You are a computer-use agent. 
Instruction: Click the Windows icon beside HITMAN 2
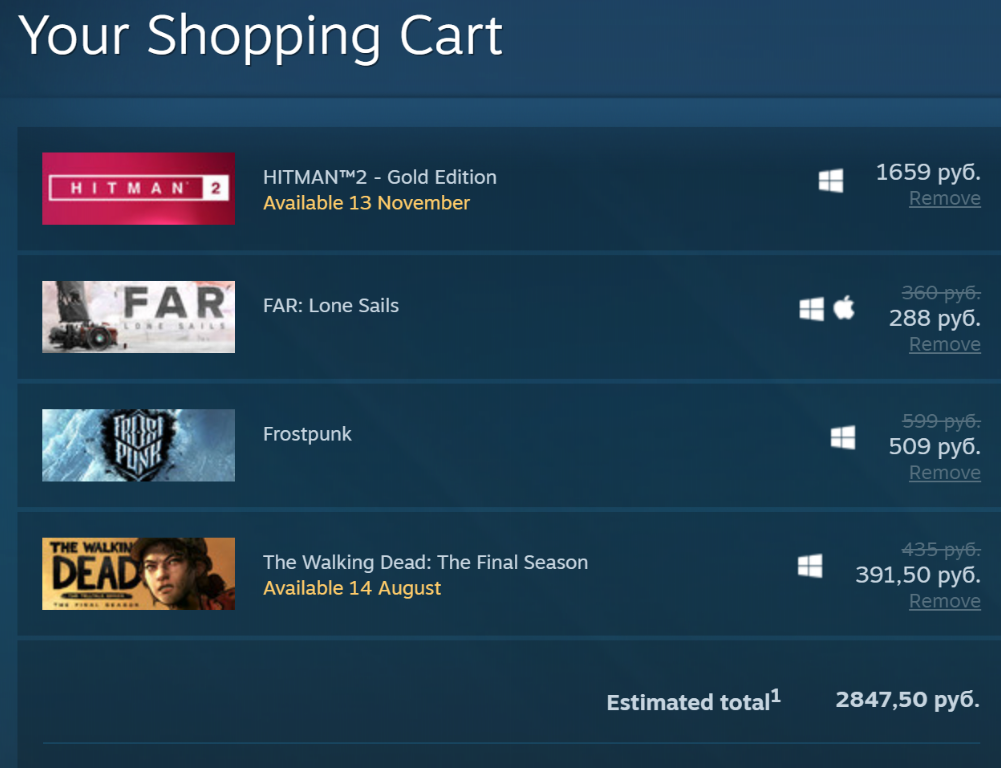click(x=831, y=181)
